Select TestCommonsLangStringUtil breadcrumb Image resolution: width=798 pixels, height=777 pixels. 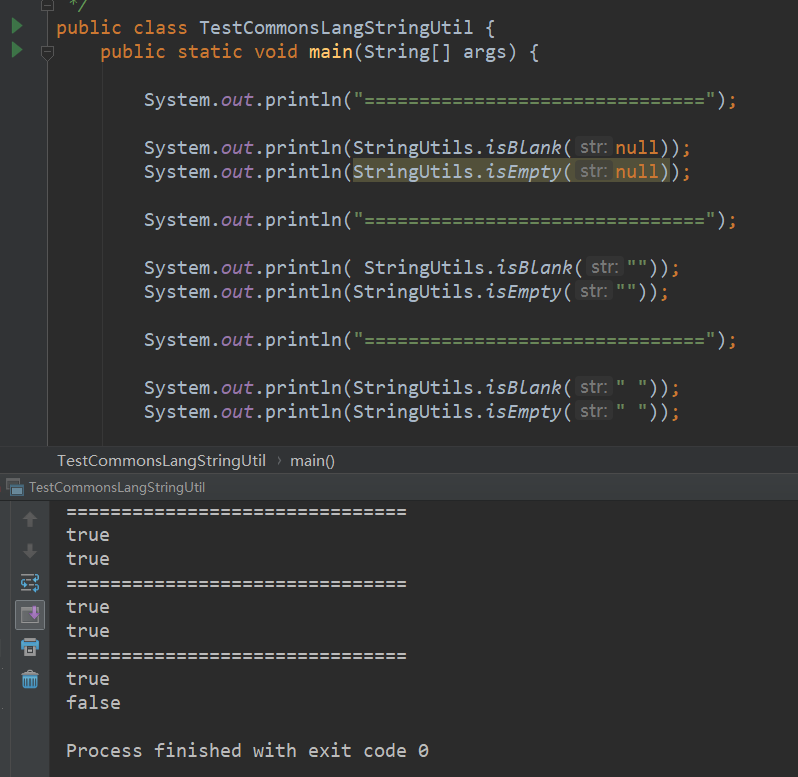pos(161,461)
